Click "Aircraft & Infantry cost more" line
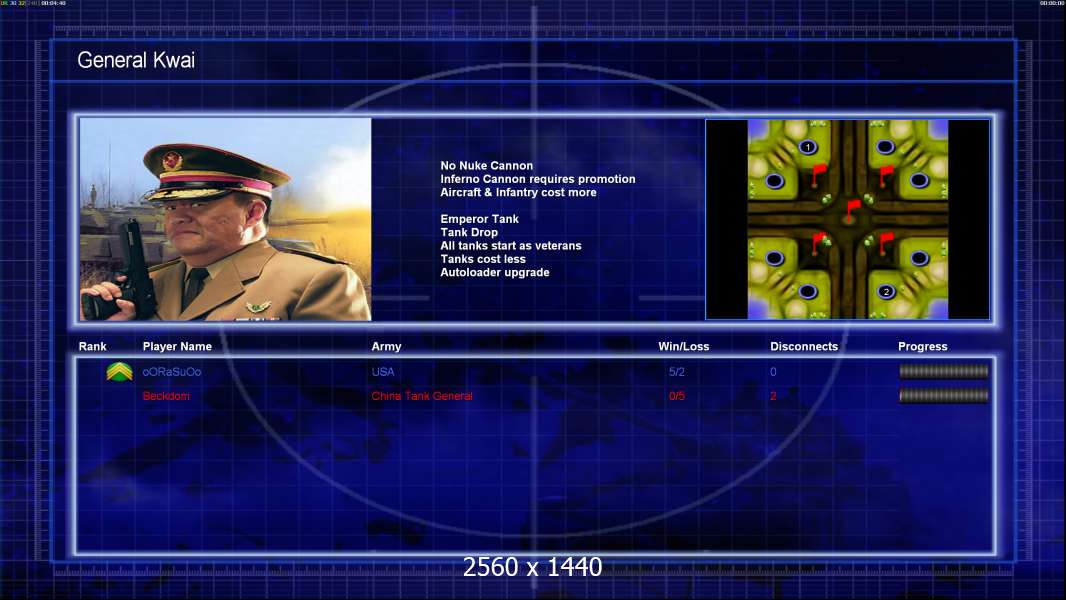The width and height of the screenshot is (1066, 600). point(518,192)
